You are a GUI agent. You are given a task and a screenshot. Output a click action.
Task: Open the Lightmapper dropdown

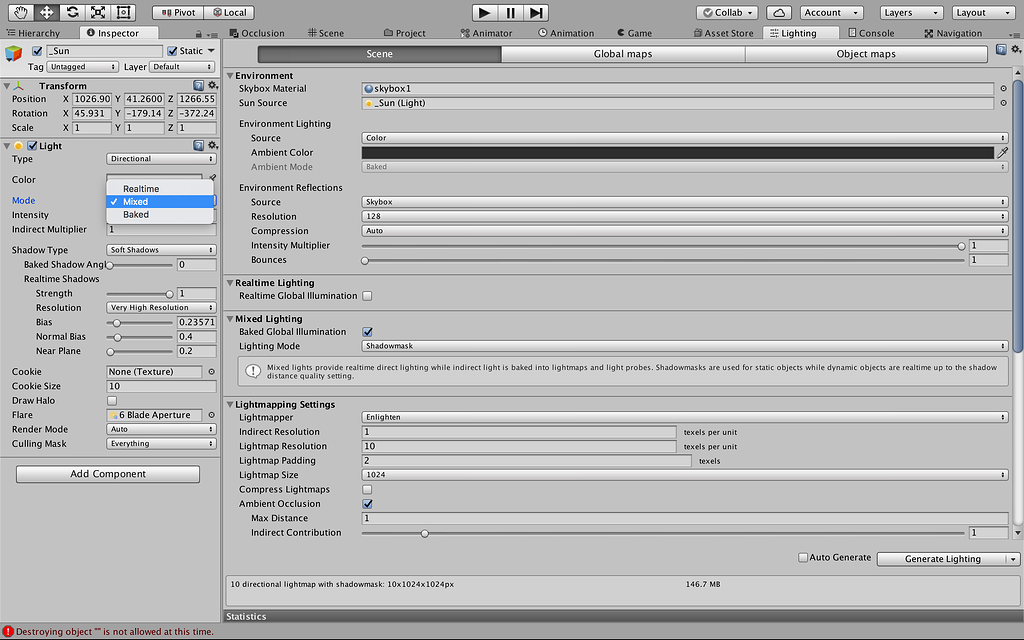pyautogui.click(x=684, y=418)
